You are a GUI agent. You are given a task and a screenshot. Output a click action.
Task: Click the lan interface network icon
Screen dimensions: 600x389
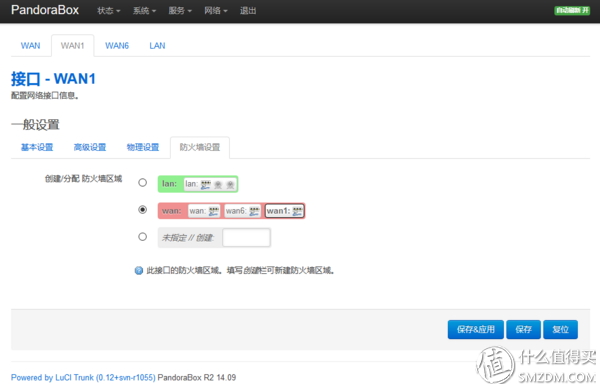(x=206, y=185)
